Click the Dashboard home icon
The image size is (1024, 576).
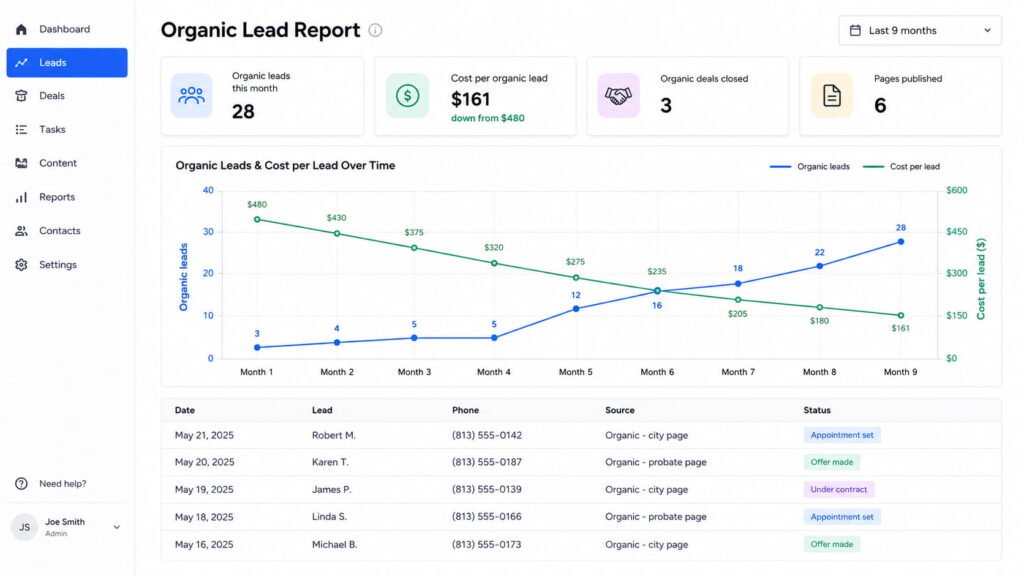[21, 29]
